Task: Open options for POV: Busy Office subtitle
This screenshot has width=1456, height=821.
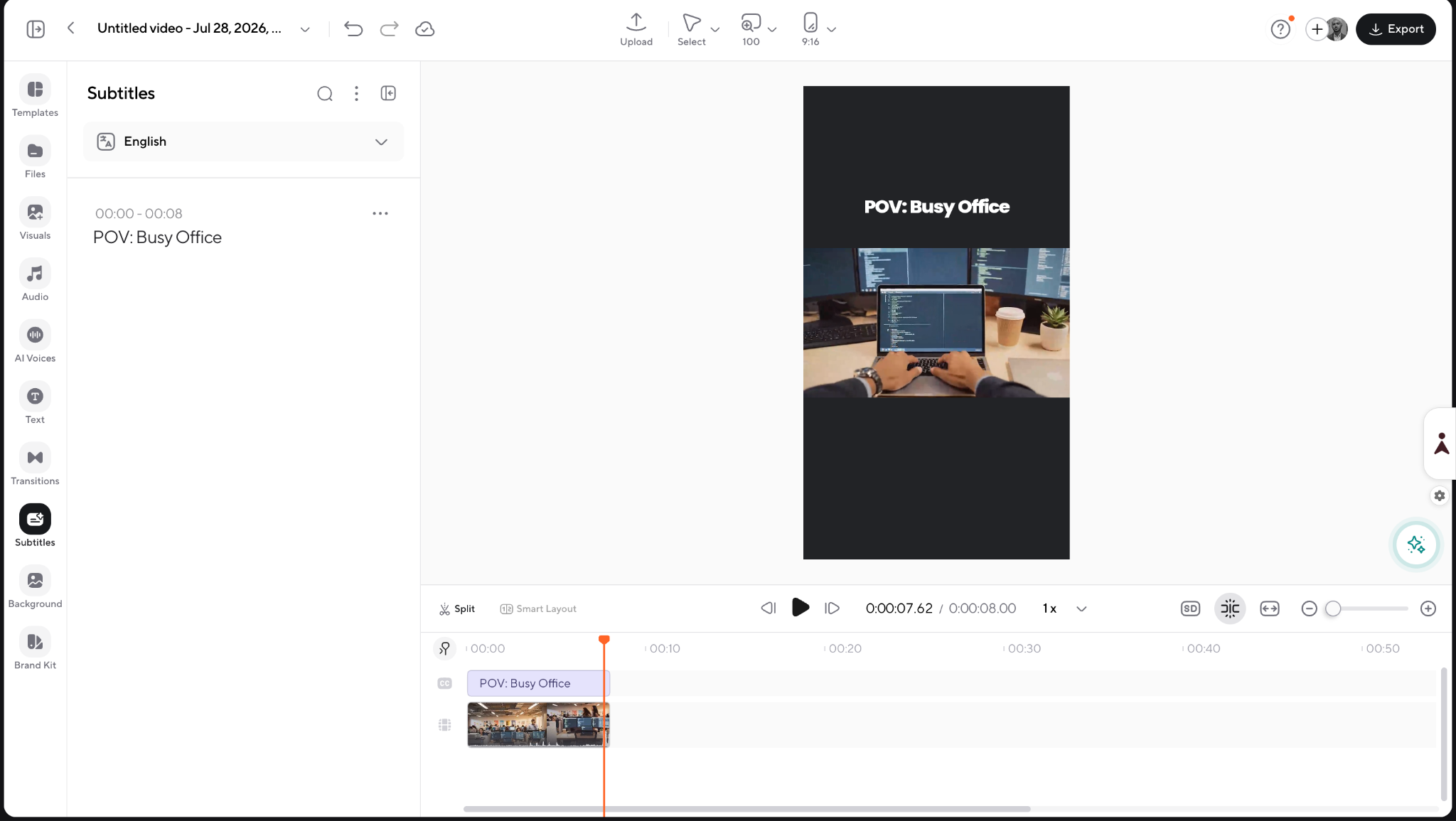Action: tap(380, 213)
